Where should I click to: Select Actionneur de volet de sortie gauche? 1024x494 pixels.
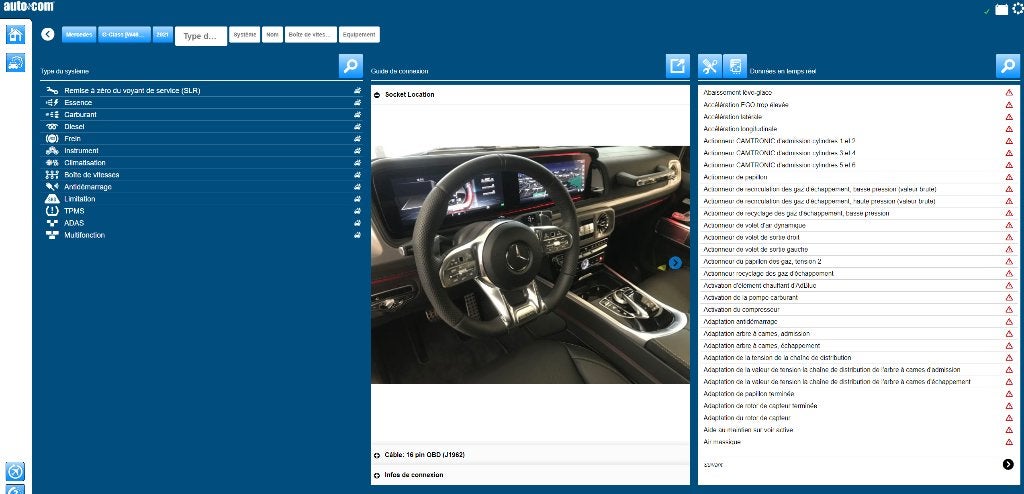pos(858,250)
